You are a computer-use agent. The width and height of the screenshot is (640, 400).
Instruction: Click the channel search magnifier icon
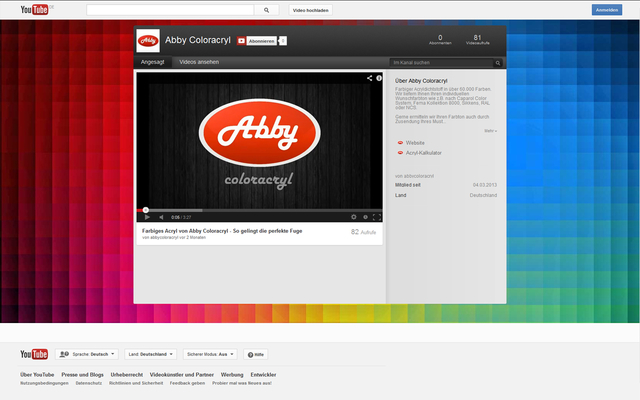tap(498, 63)
